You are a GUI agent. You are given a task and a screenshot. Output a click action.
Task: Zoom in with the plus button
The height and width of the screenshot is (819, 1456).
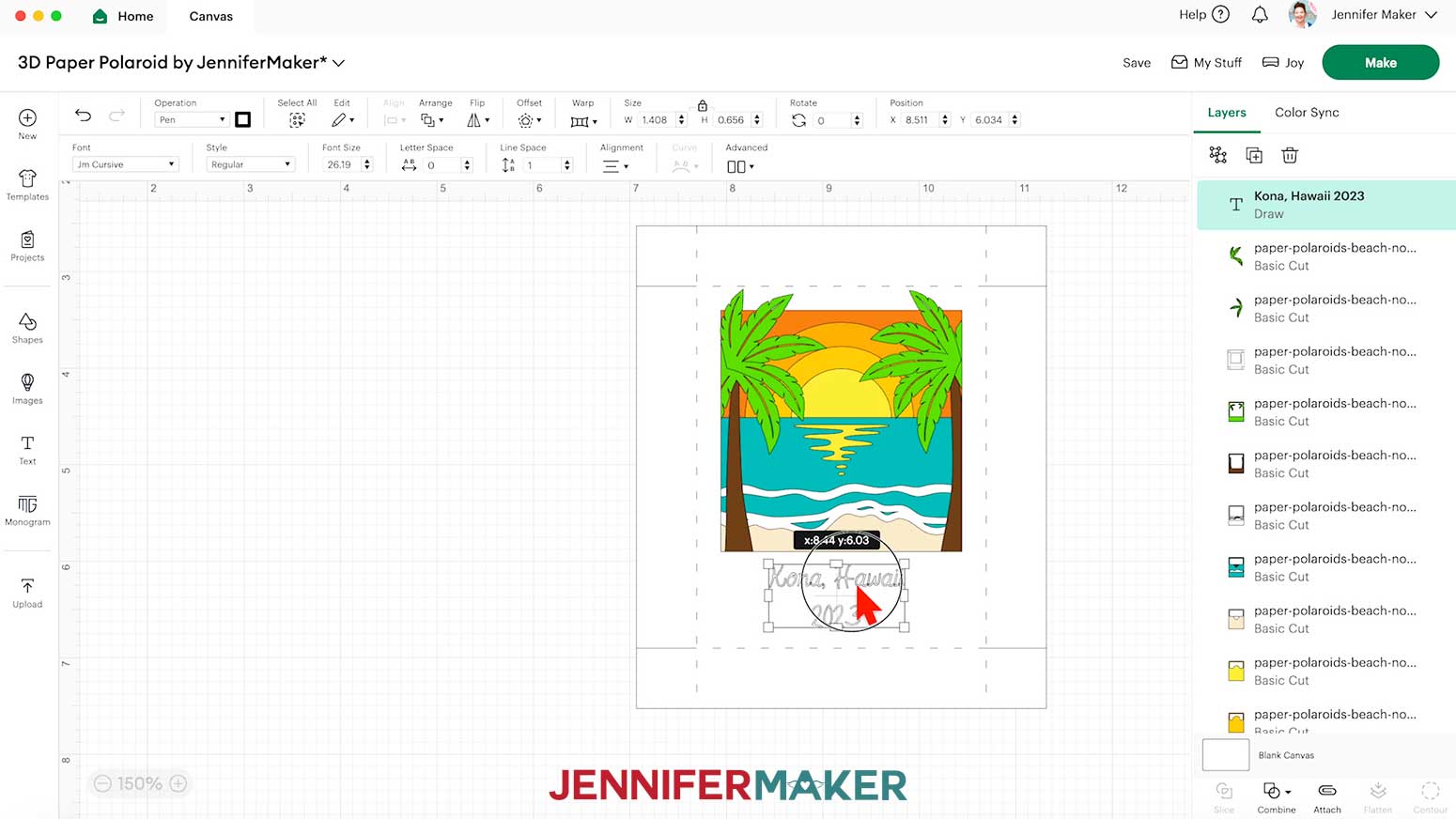click(178, 783)
